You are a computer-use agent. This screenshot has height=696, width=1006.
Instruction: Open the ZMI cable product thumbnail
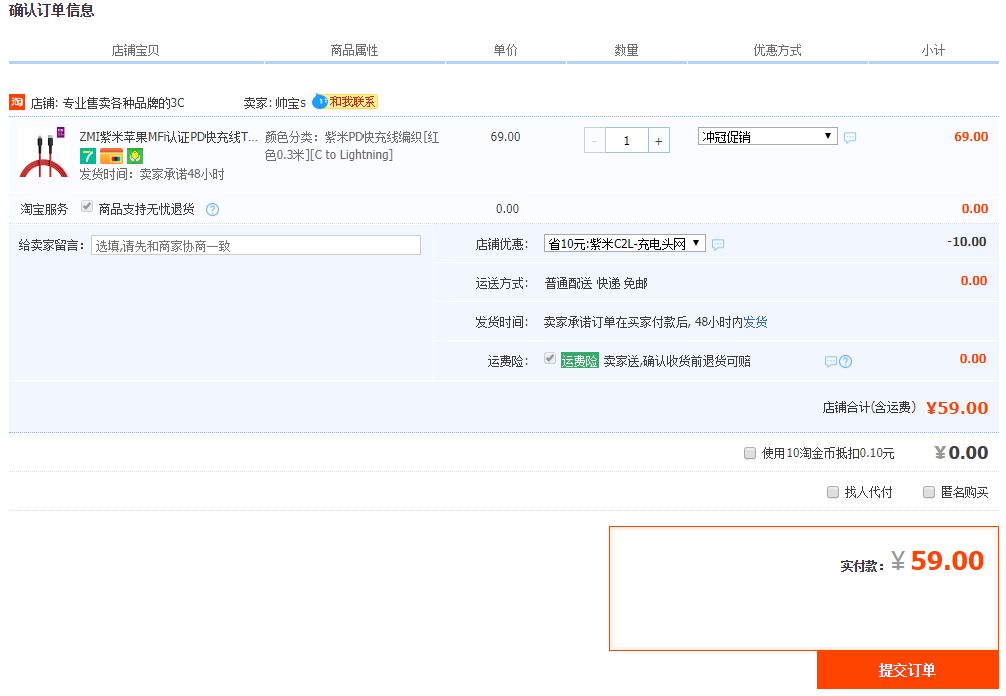(x=44, y=152)
